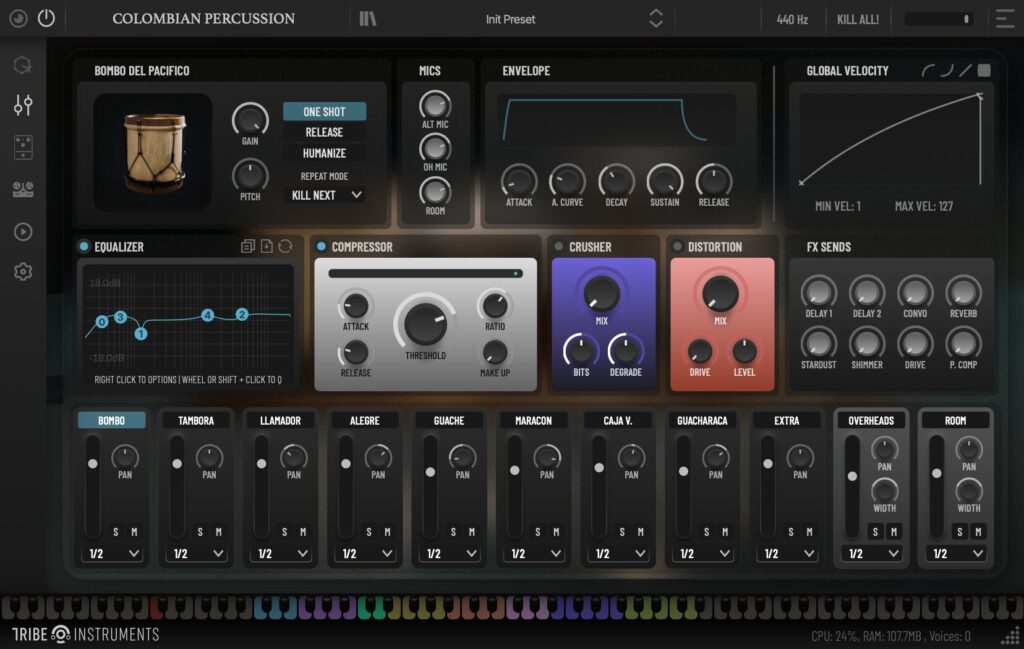Open settings gear in the sidebar
1024x649 pixels.
click(x=23, y=272)
